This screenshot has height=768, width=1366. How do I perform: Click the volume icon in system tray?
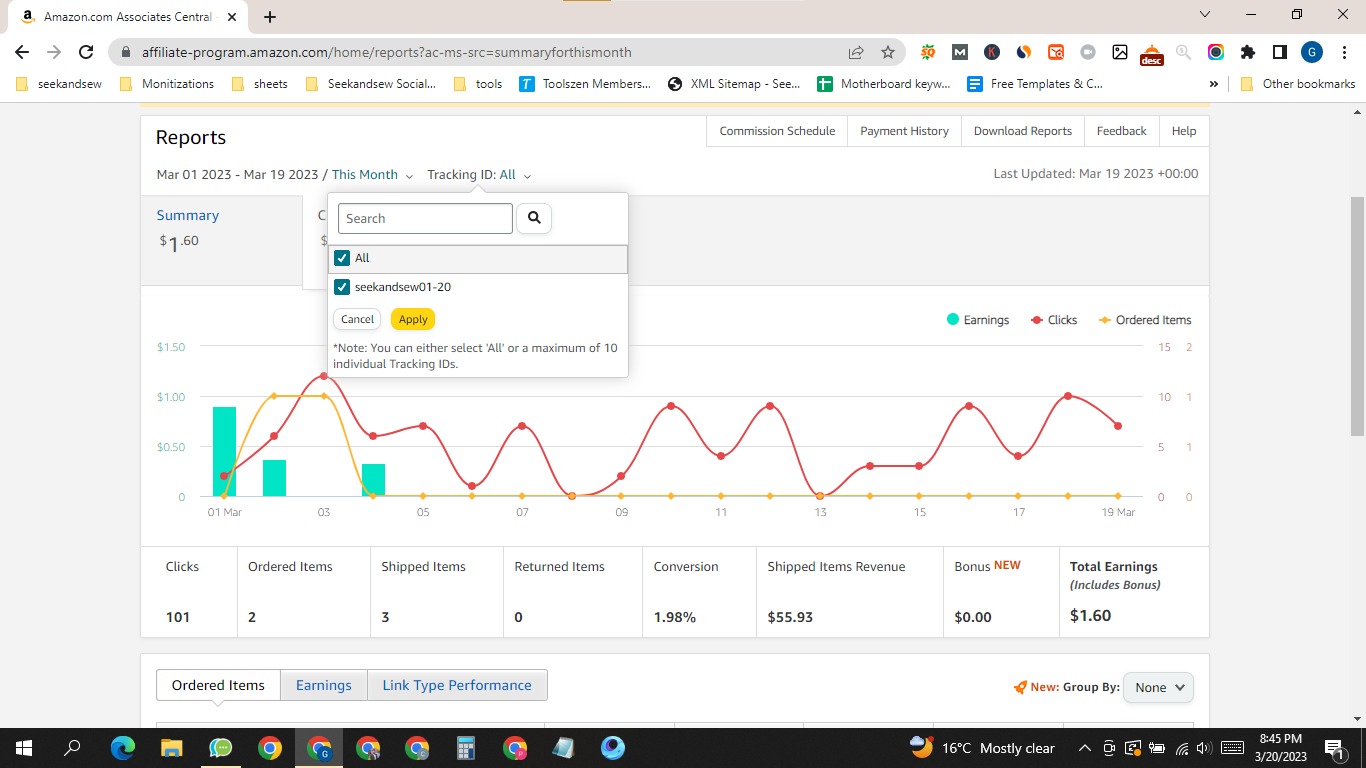(1203, 748)
